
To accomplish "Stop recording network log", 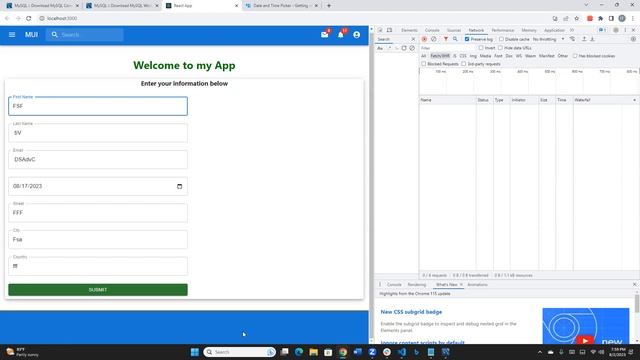I will pos(424,39).
